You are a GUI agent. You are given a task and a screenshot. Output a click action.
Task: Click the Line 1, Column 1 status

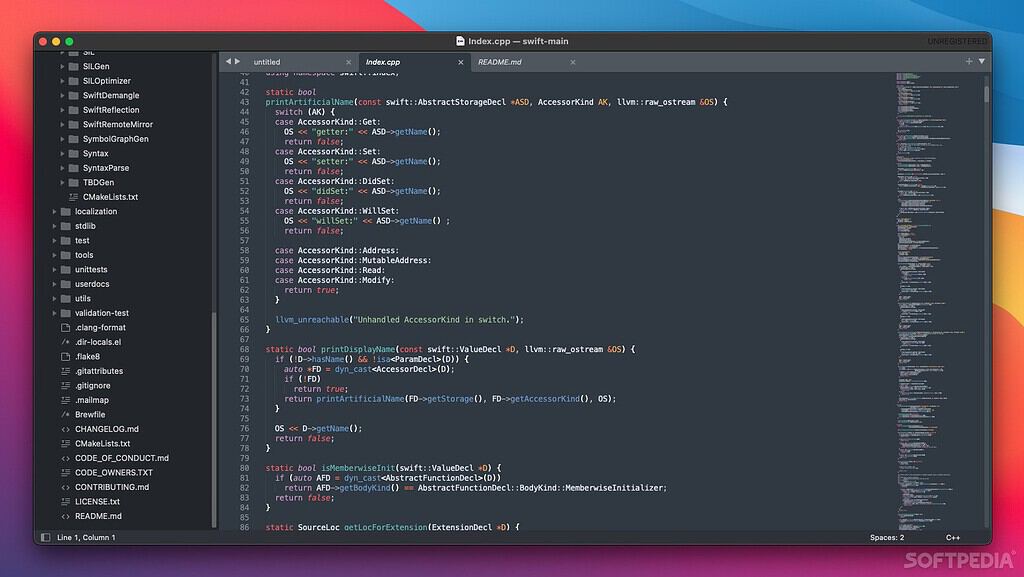pyautogui.click(x=86, y=537)
